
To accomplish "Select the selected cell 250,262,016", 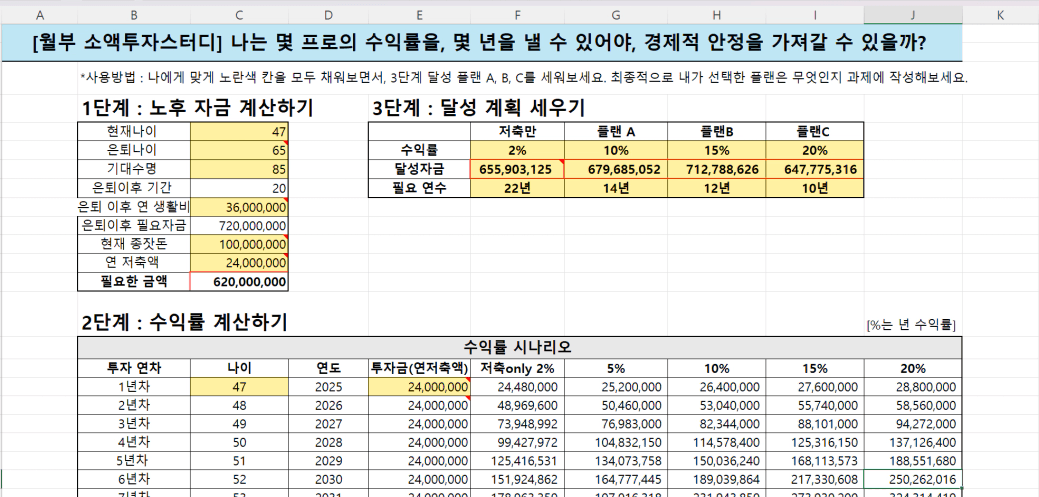I will 913,480.
